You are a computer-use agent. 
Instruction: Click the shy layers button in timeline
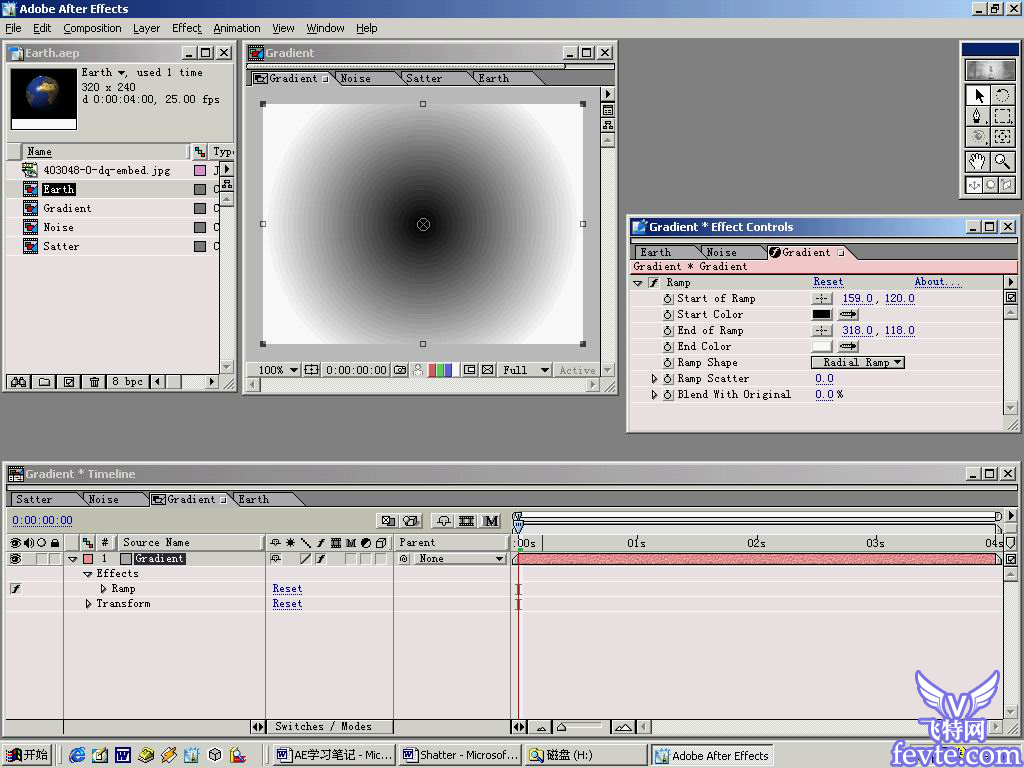pos(444,520)
